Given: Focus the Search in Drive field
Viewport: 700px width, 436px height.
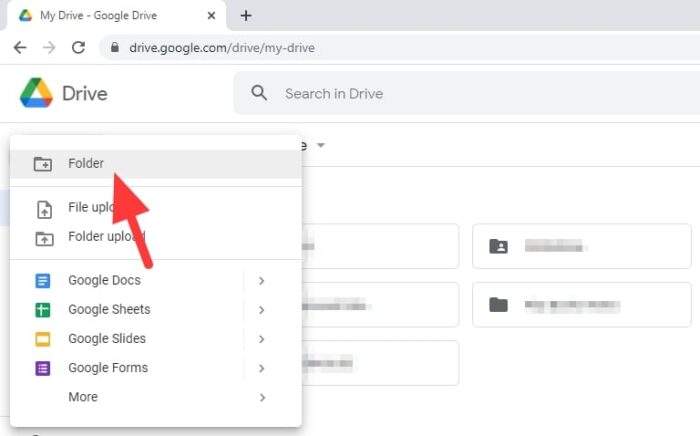Looking at the screenshot, I should (x=467, y=93).
